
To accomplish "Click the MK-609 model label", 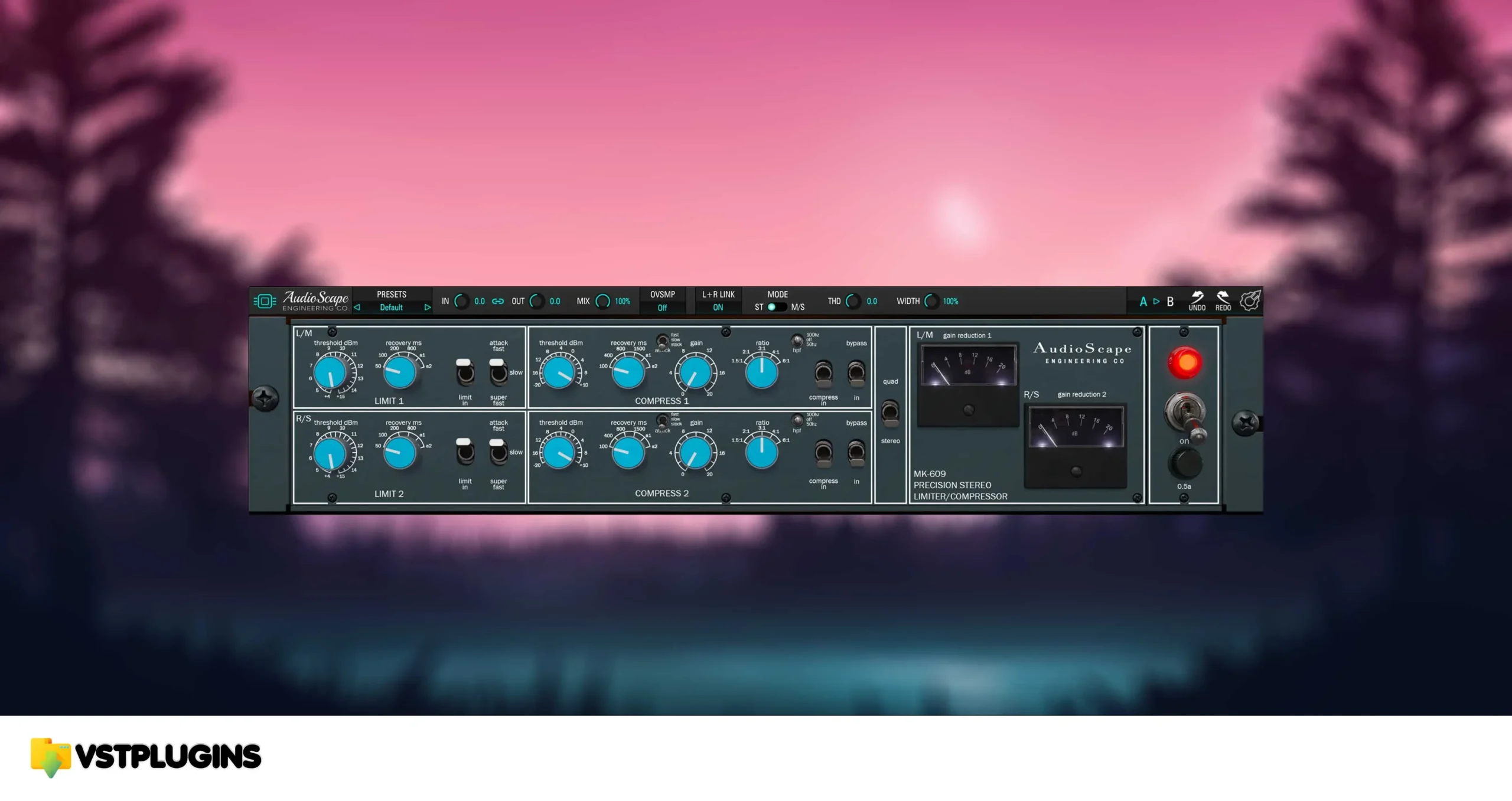I will tap(930, 473).
